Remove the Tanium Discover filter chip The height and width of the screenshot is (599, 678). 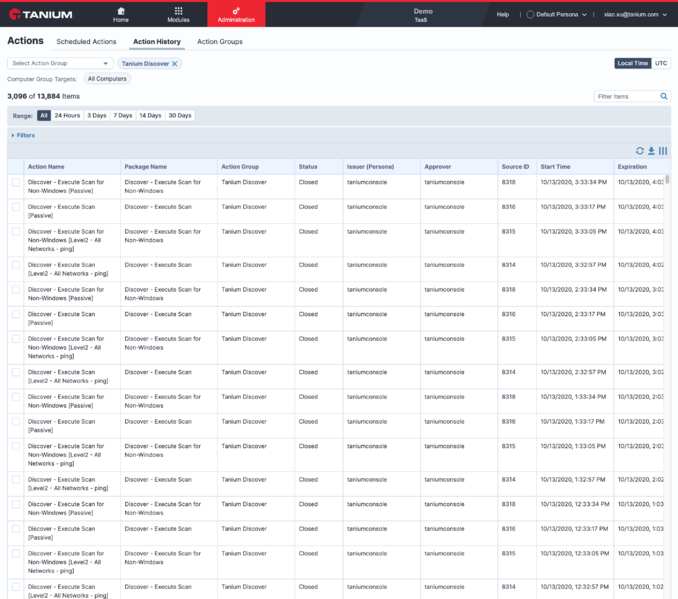175,64
